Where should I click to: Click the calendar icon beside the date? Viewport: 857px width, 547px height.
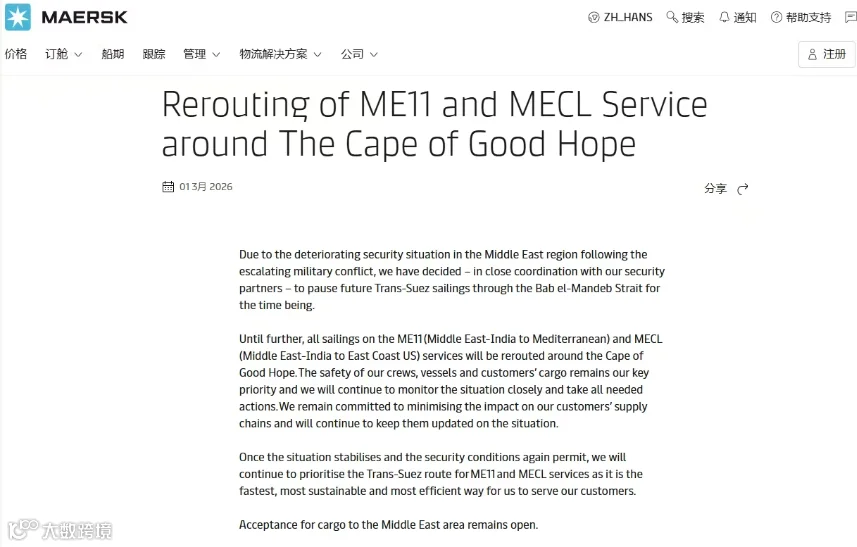[x=168, y=187]
